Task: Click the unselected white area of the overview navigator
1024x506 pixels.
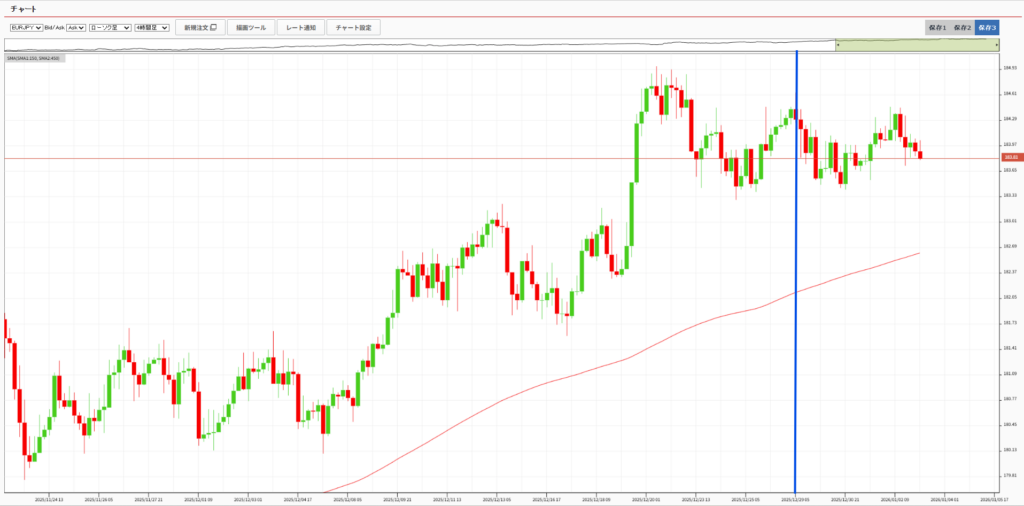Action: click(400, 46)
